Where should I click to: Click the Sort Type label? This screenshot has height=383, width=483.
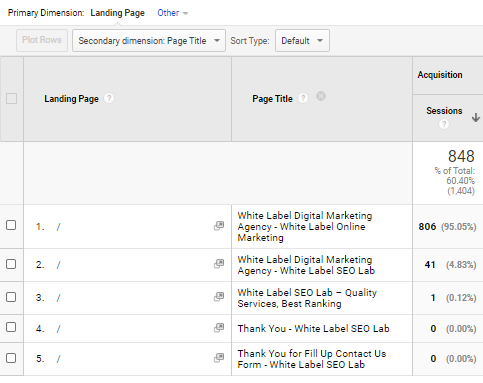pyautogui.click(x=250, y=41)
